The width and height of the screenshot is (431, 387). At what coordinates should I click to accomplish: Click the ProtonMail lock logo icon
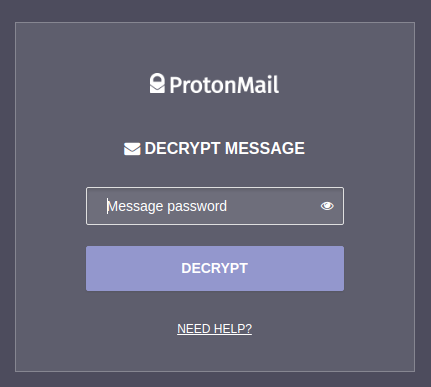pos(157,83)
